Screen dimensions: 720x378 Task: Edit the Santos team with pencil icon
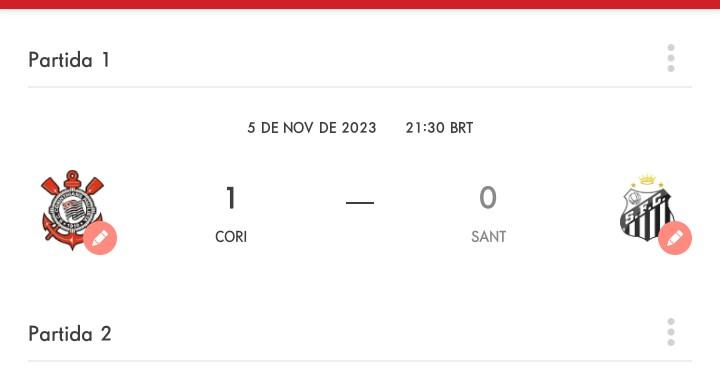(x=675, y=238)
